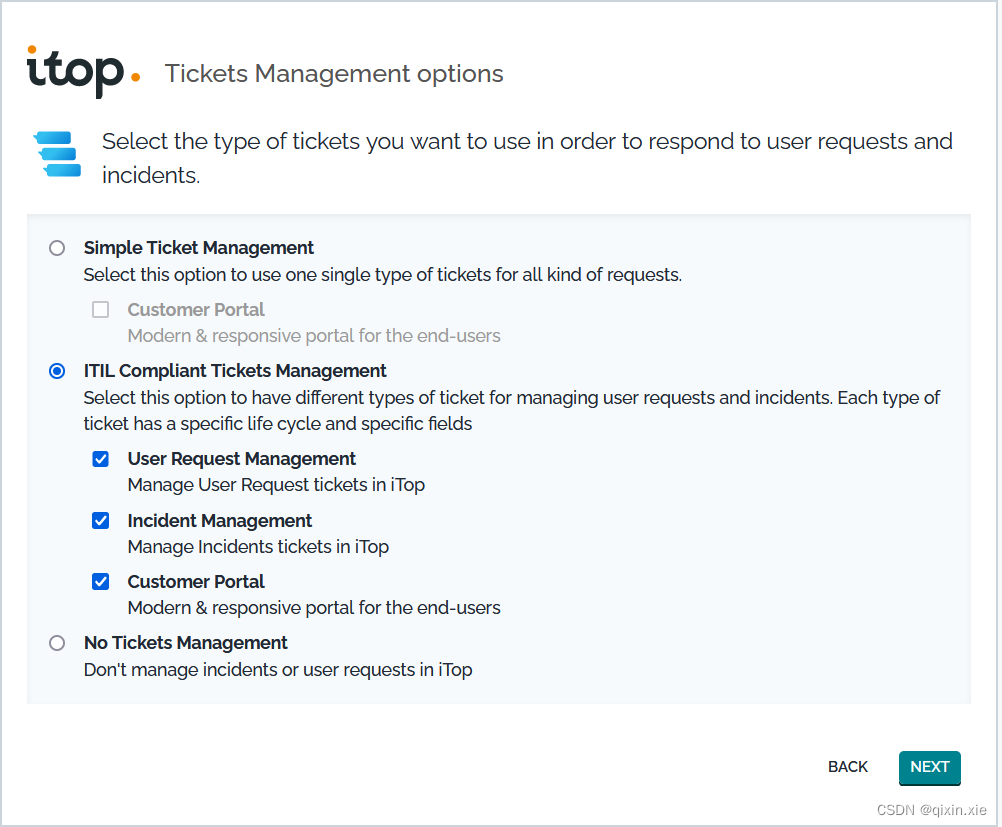This screenshot has height=827, width=1002.
Task: Return to previous step via BACK
Action: [847, 767]
